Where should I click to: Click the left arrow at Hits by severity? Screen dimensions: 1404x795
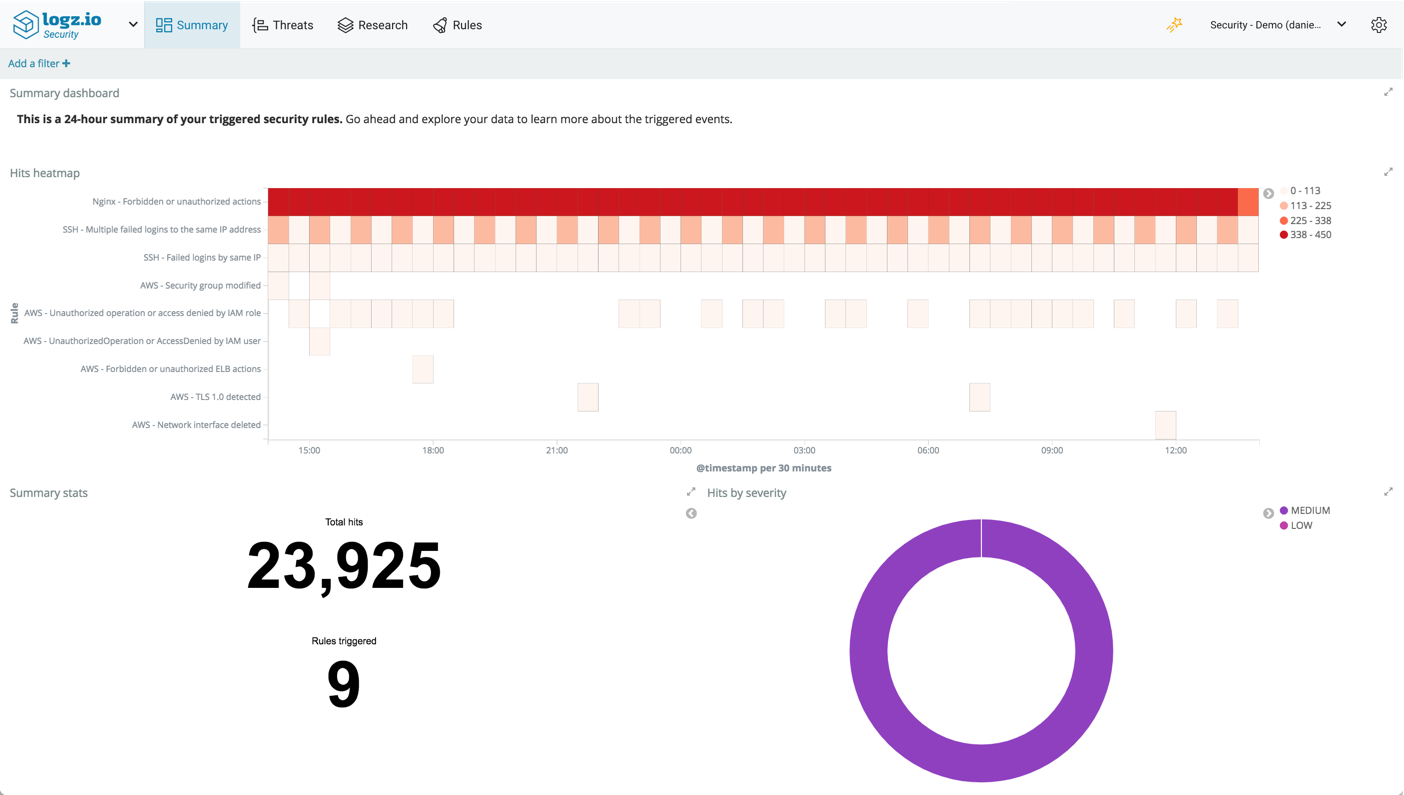click(x=691, y=513)
